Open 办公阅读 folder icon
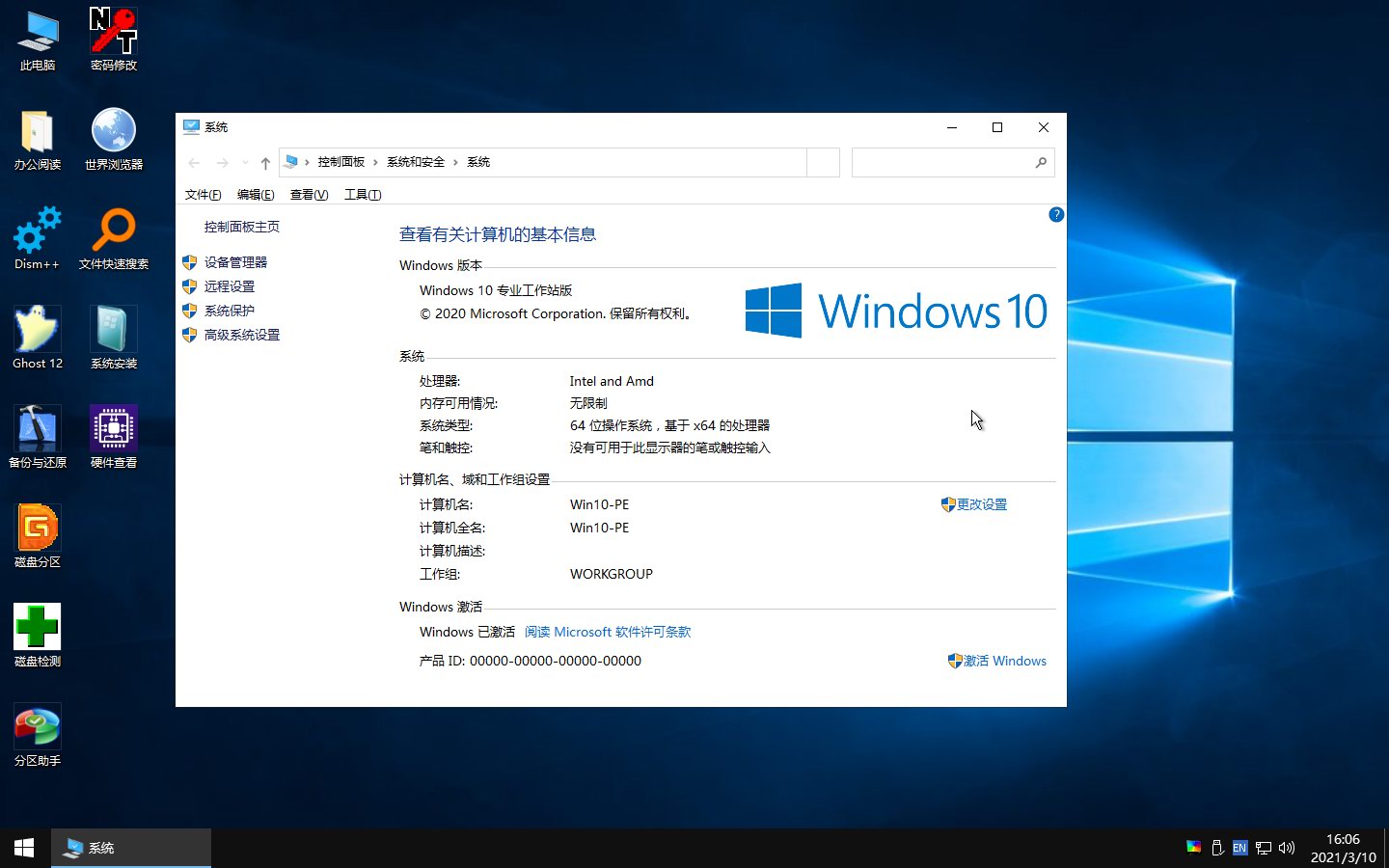This screenshot has height=868, width=1389. click(x=38, y=140)
